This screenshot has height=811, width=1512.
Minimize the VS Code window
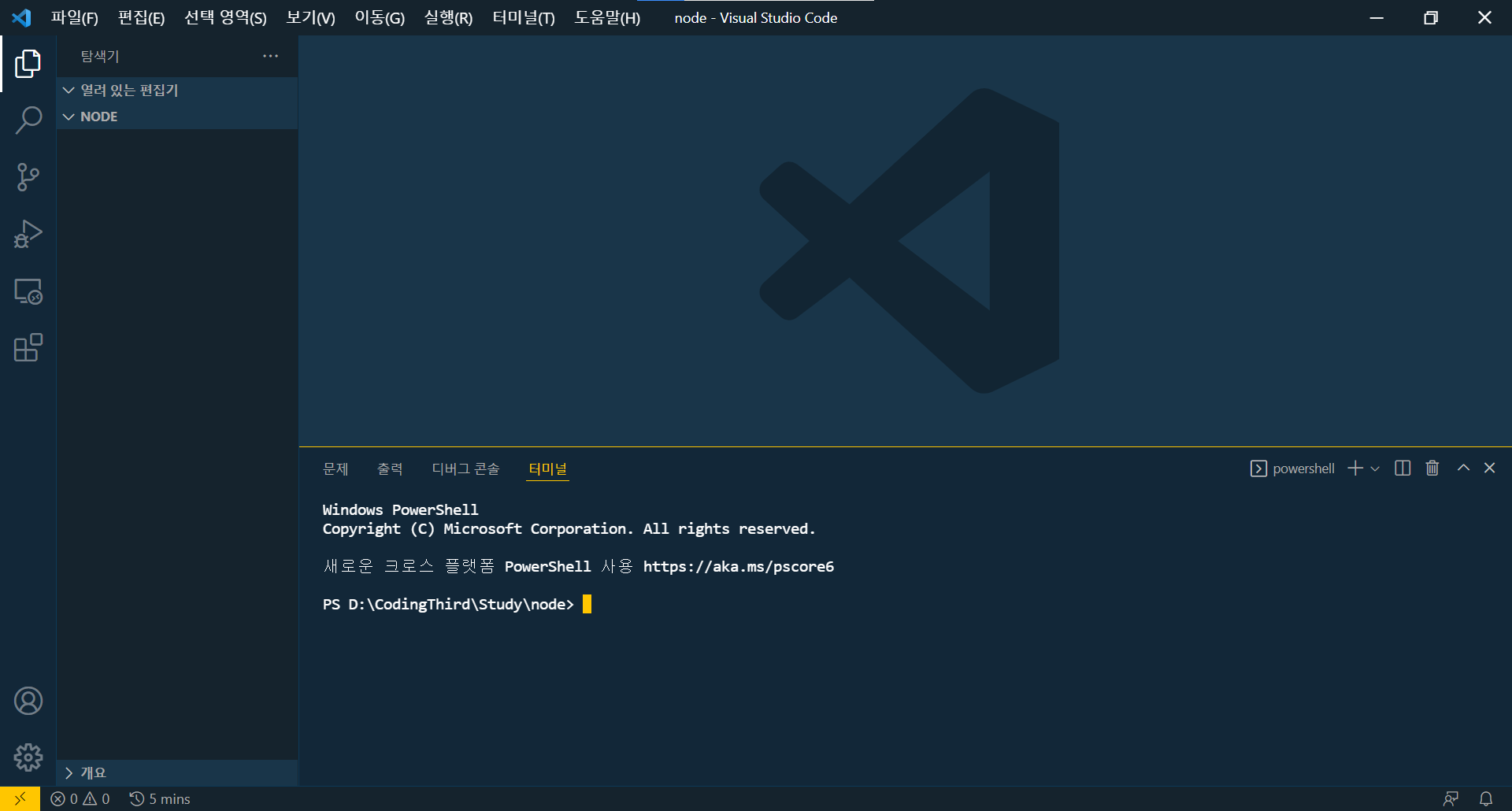[x=1377, y=17]
